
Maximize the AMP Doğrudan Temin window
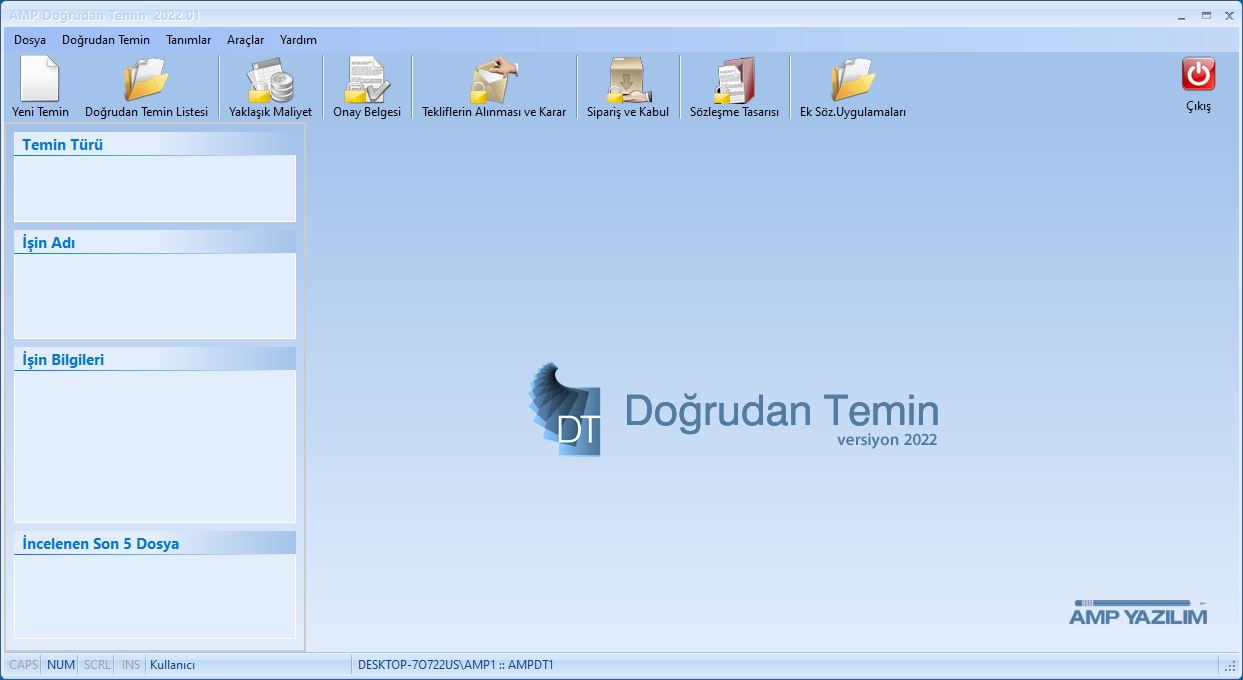coord(1206,15)
